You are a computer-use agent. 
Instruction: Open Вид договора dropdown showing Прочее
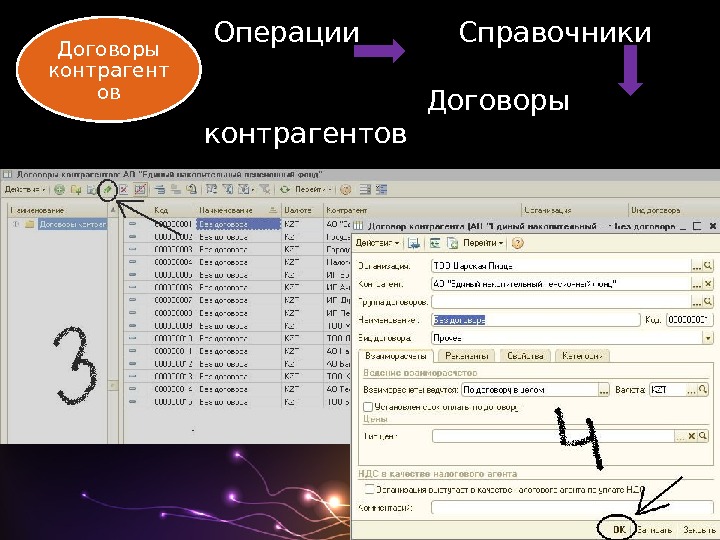point(708,338)
